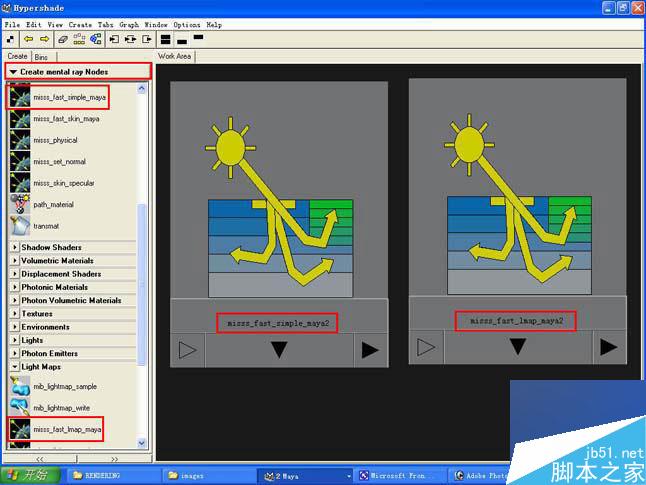
Task: Expand the Photon Volumetric Materials section
Action: [x=15, y=300]
